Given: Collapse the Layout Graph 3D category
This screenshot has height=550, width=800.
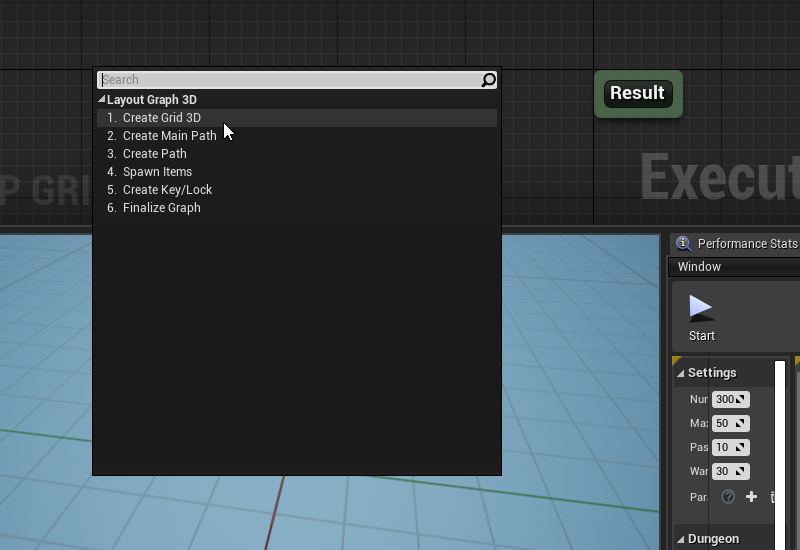Looking at the screenshot, I should pyautogui.click(x=102, y=100).
